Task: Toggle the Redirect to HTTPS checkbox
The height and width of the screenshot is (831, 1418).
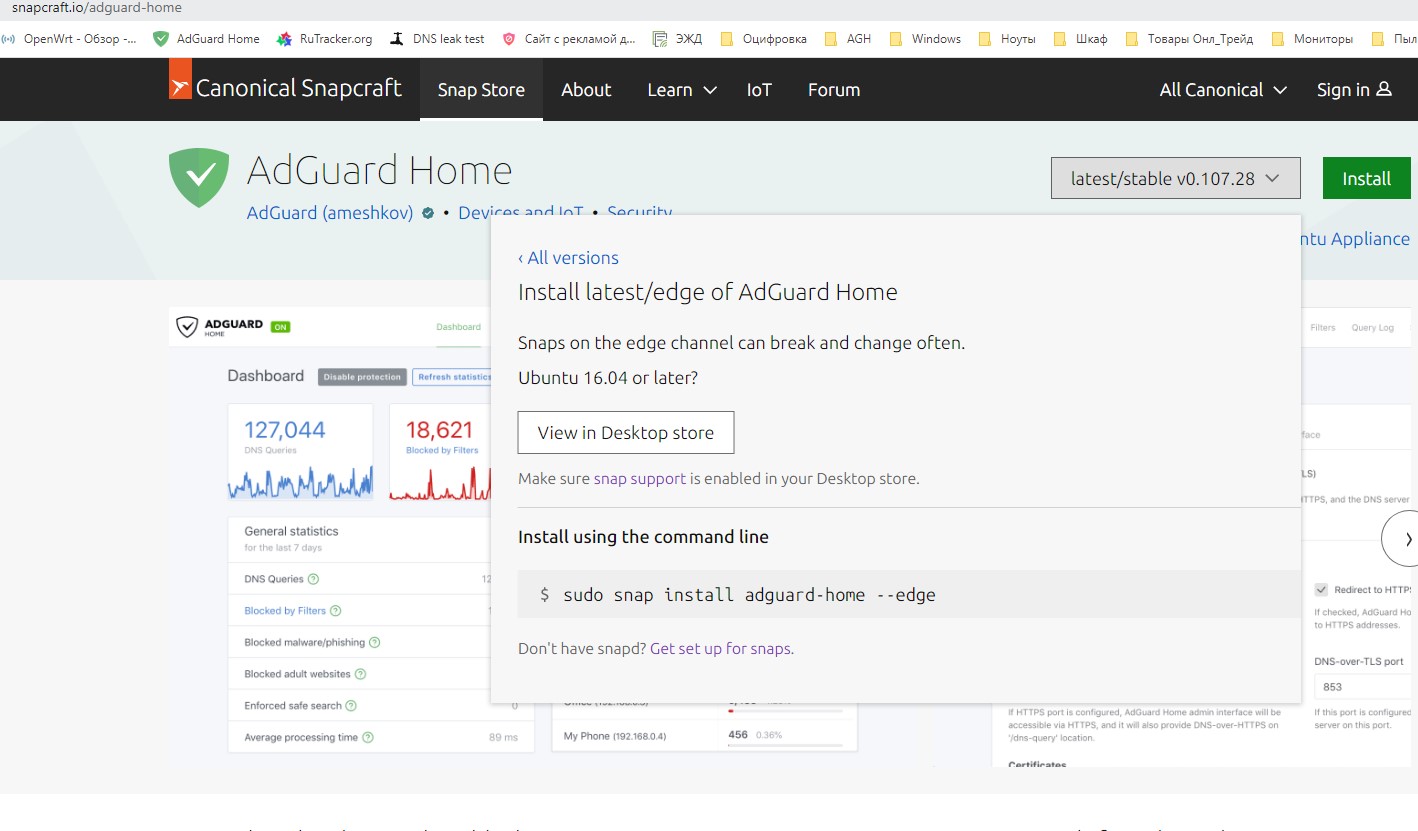Action: [1321, 590]
